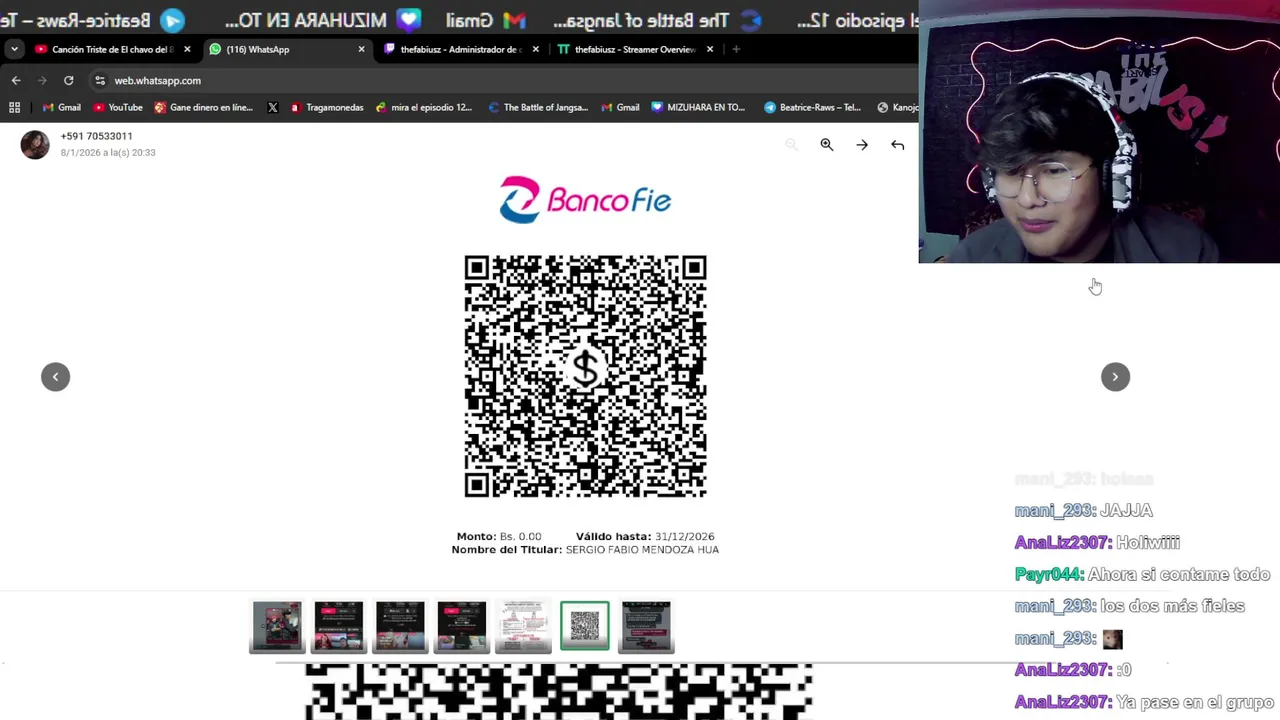This screenshot has height=720, width=1280.
Task: Open the Gane dinero en línea bookmark
Action: 203,107
